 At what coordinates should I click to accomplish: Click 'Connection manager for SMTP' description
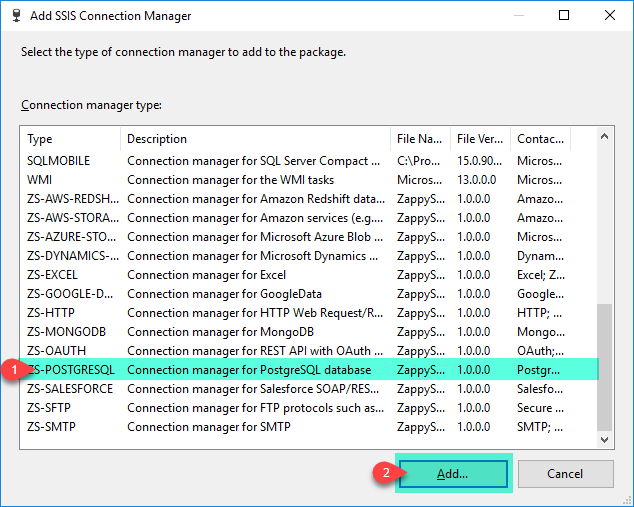pyautogui.click(x=209, y=427)
